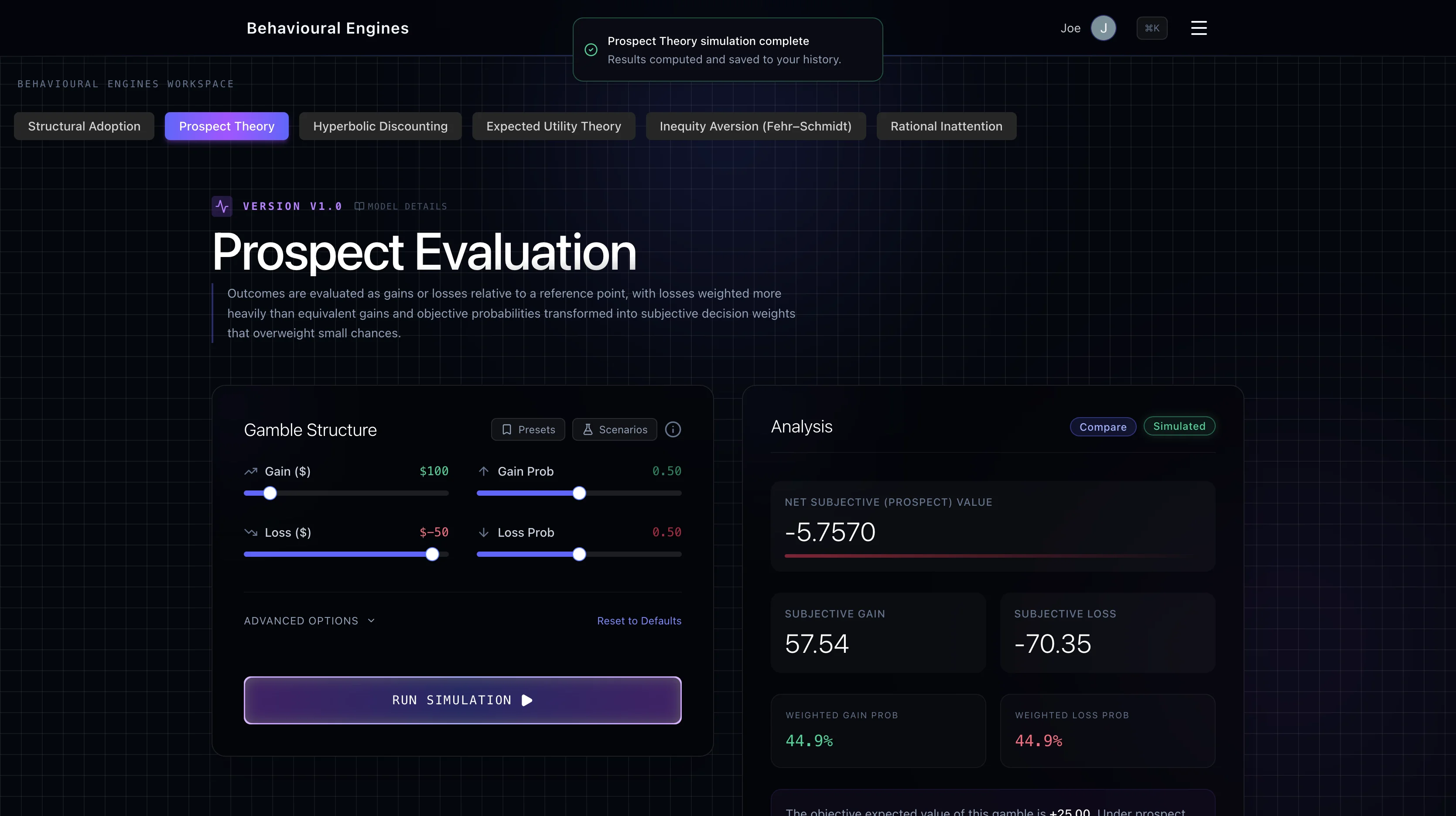1456x816 pixels.
Task: Toggle the Simulated badge
Action: point(1179,426)
